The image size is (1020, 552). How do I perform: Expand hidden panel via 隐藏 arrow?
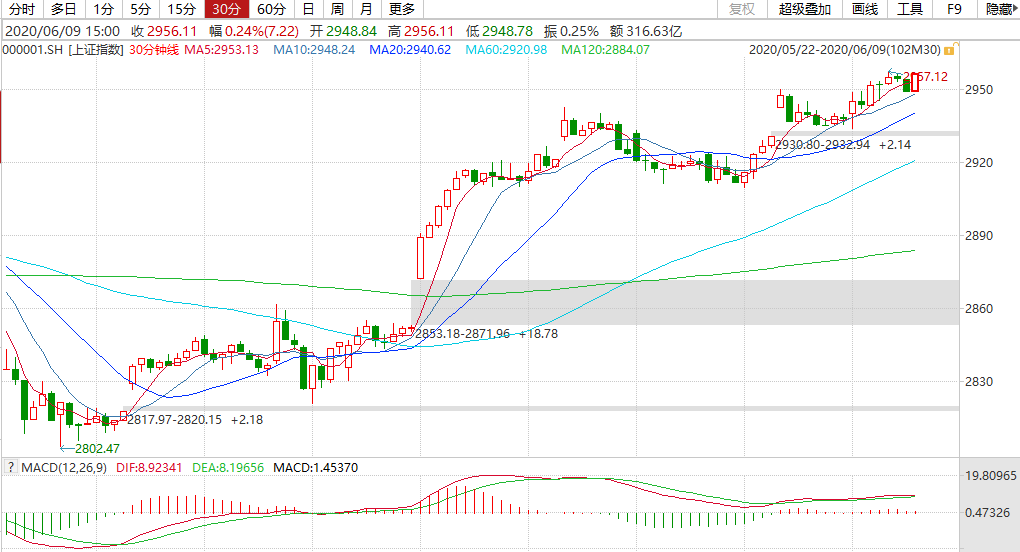point(1000,9)
